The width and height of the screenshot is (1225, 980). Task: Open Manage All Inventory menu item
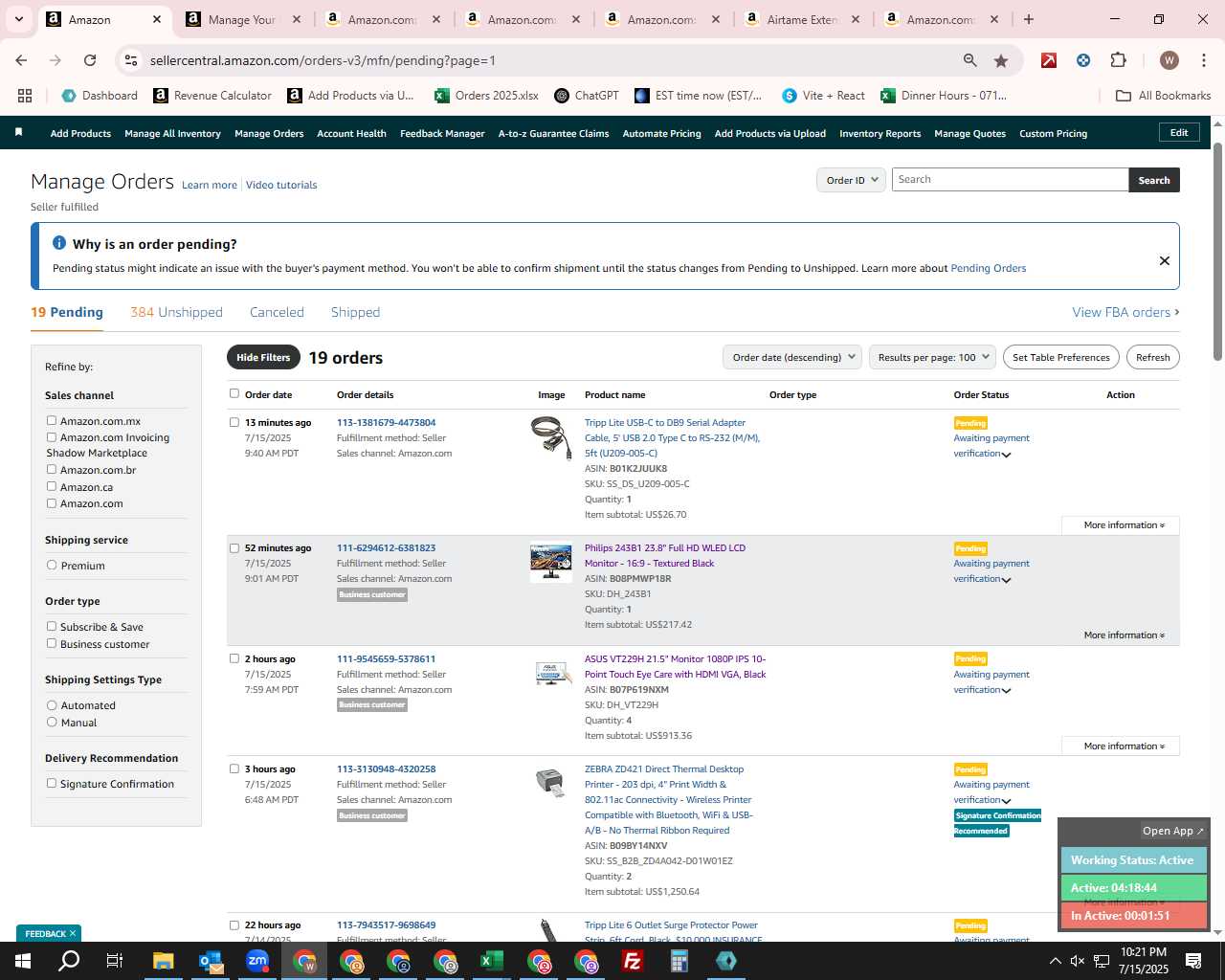pos(172,133)
